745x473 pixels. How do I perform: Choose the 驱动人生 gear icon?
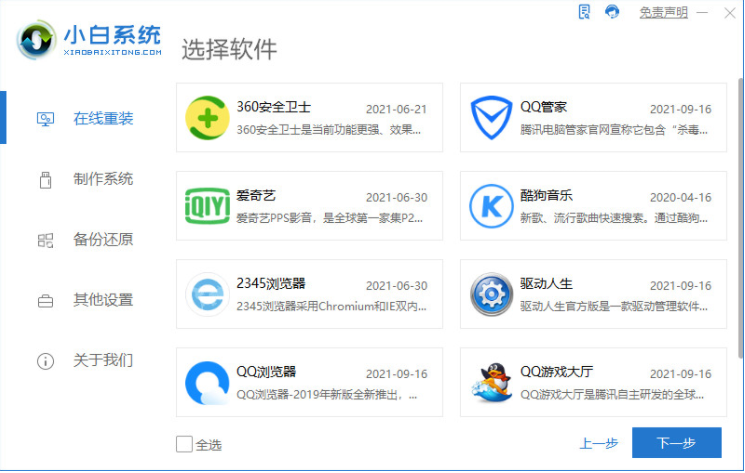click(x=491, y=294)
